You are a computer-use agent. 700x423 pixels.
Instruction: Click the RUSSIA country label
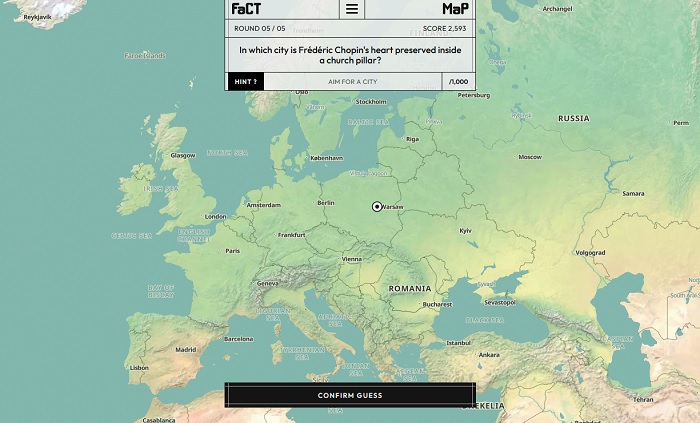pyautogui.click(x=574, y=118)
